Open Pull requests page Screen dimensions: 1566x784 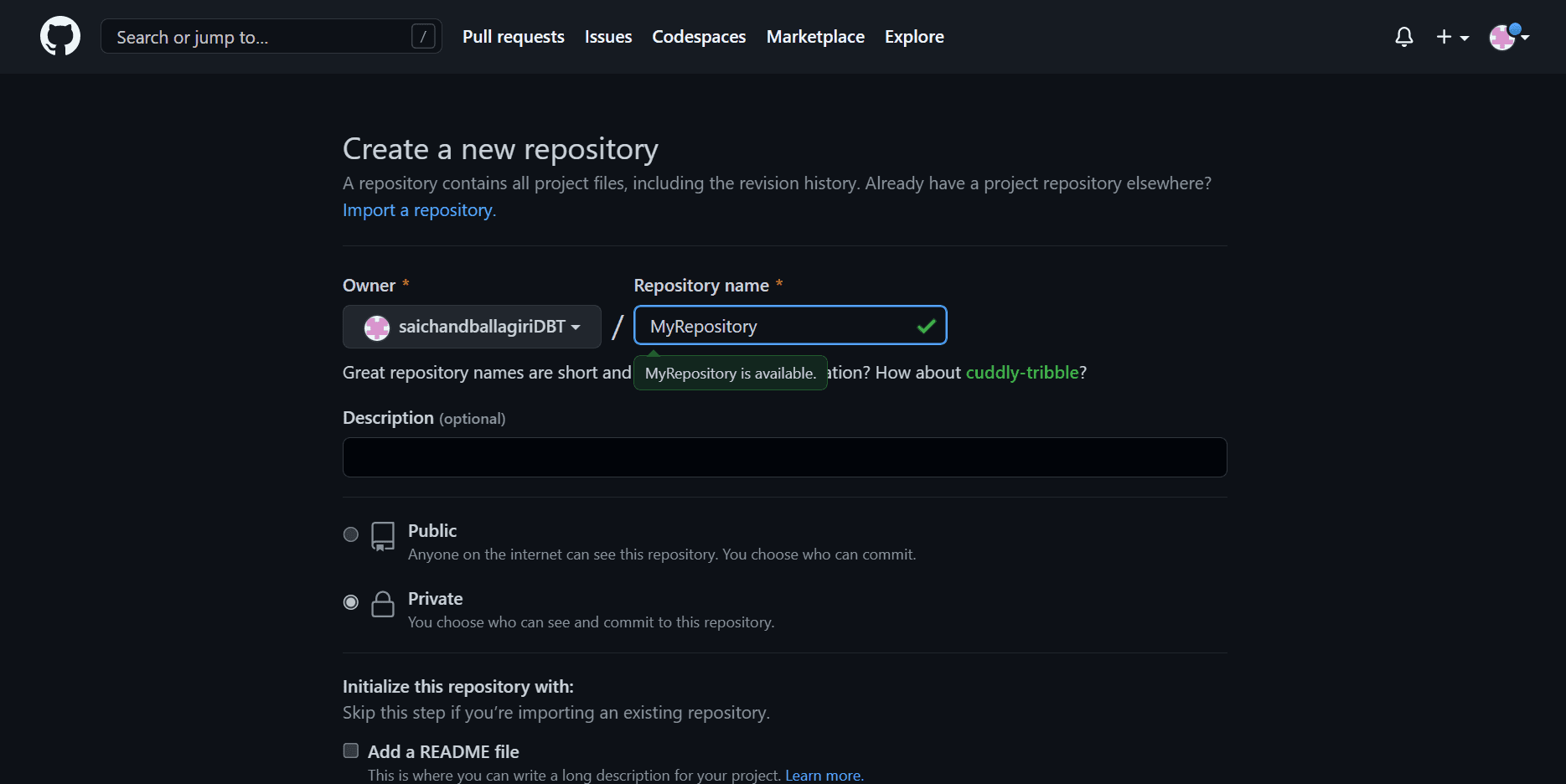[x=514, y=37]
